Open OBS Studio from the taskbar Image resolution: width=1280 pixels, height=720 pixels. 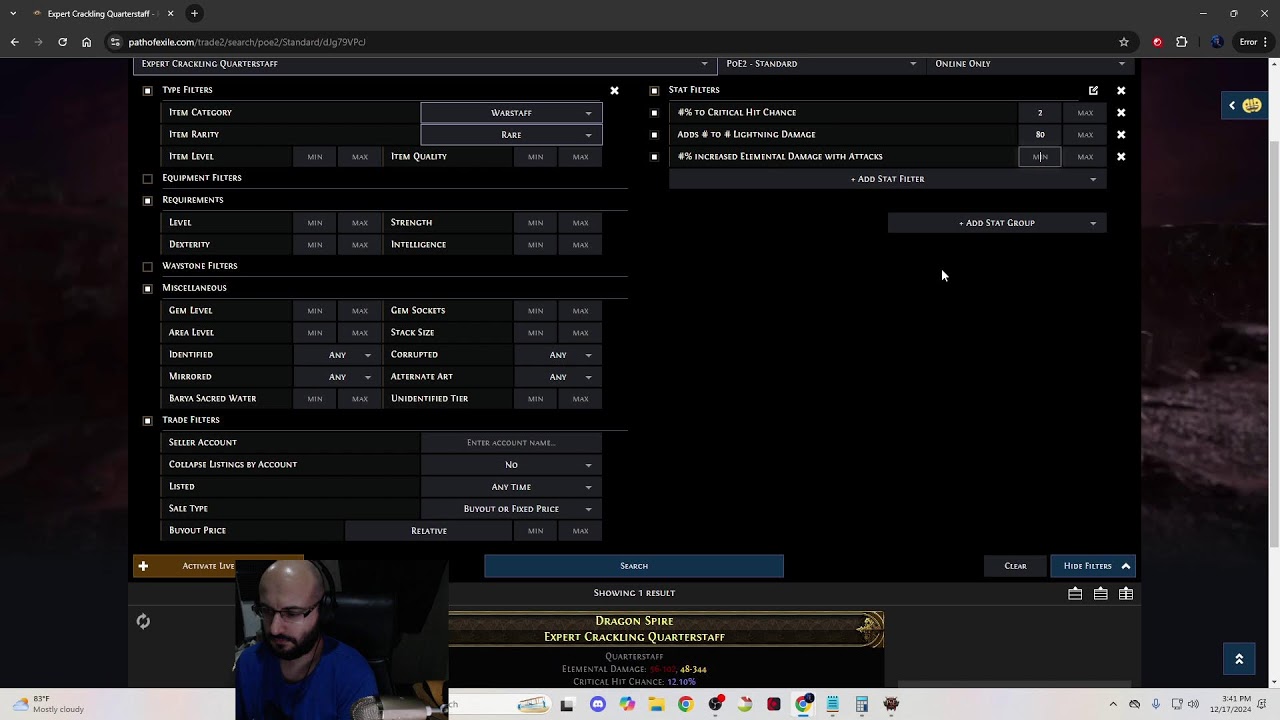click(715, 704)
